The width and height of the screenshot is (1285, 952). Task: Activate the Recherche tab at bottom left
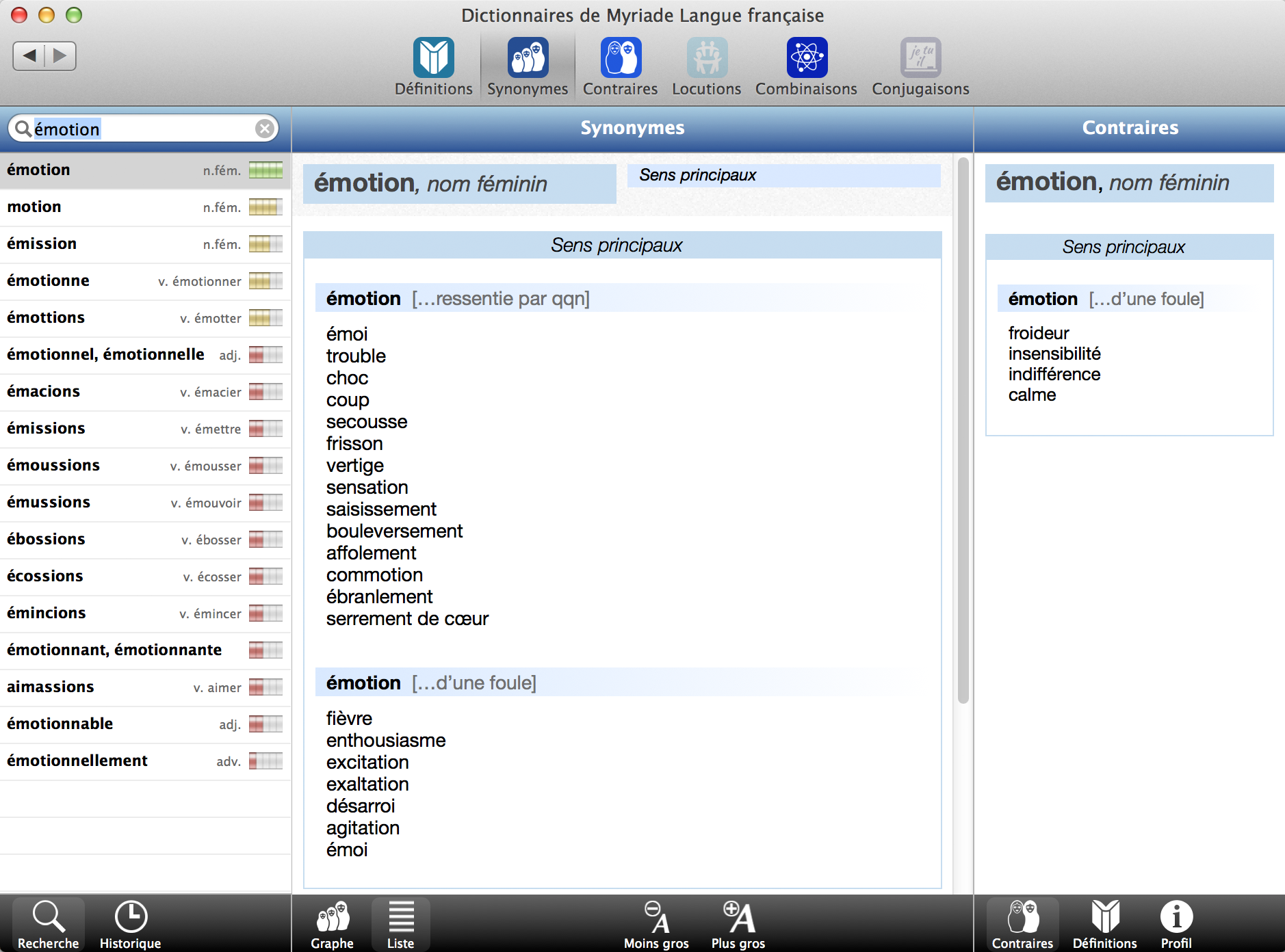click(x=48, y=924)
